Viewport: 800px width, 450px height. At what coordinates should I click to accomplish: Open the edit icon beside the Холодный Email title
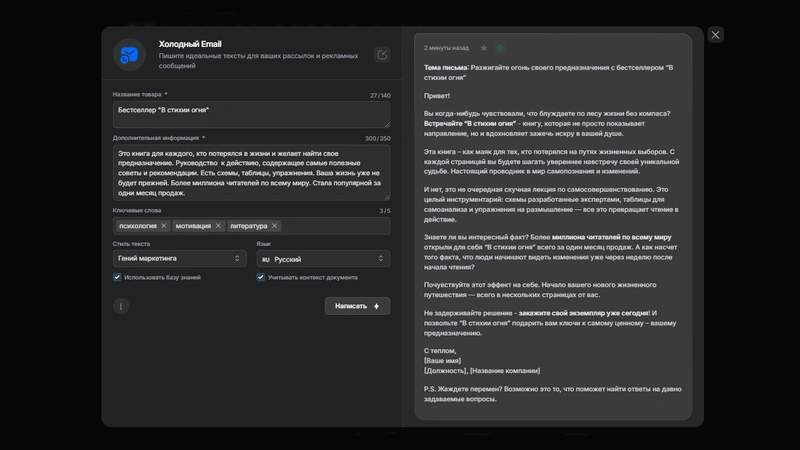(382, 55)
